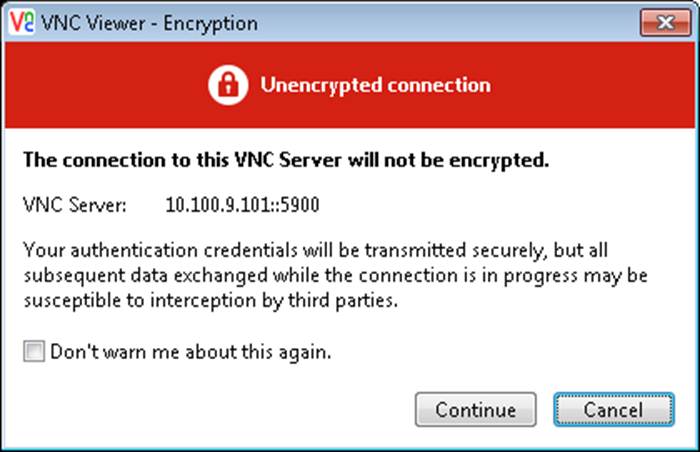This screenshot has width=700, height=452.
Task: Click the red warning banner background
Action: click(x=580, y=85)
